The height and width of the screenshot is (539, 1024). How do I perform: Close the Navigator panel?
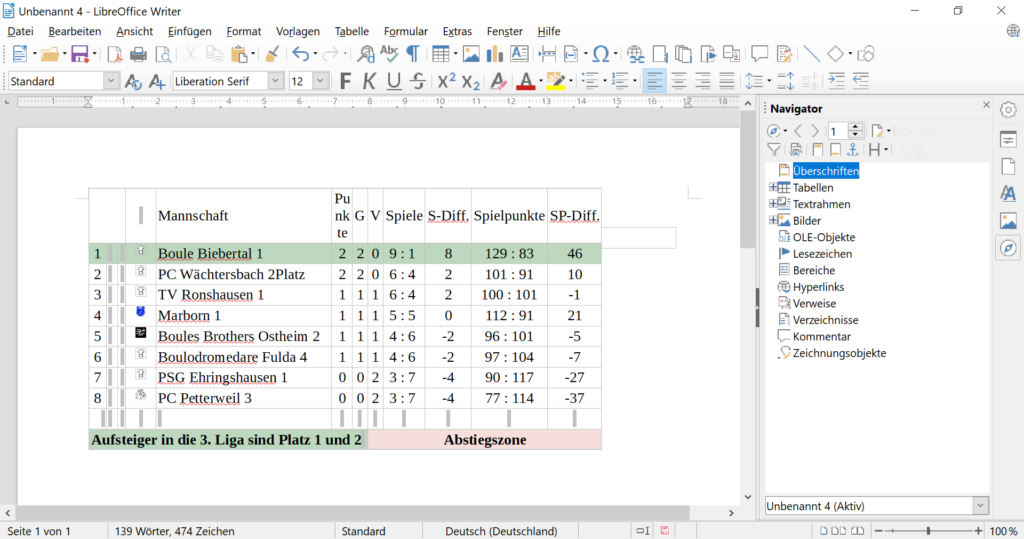(986, 105)
